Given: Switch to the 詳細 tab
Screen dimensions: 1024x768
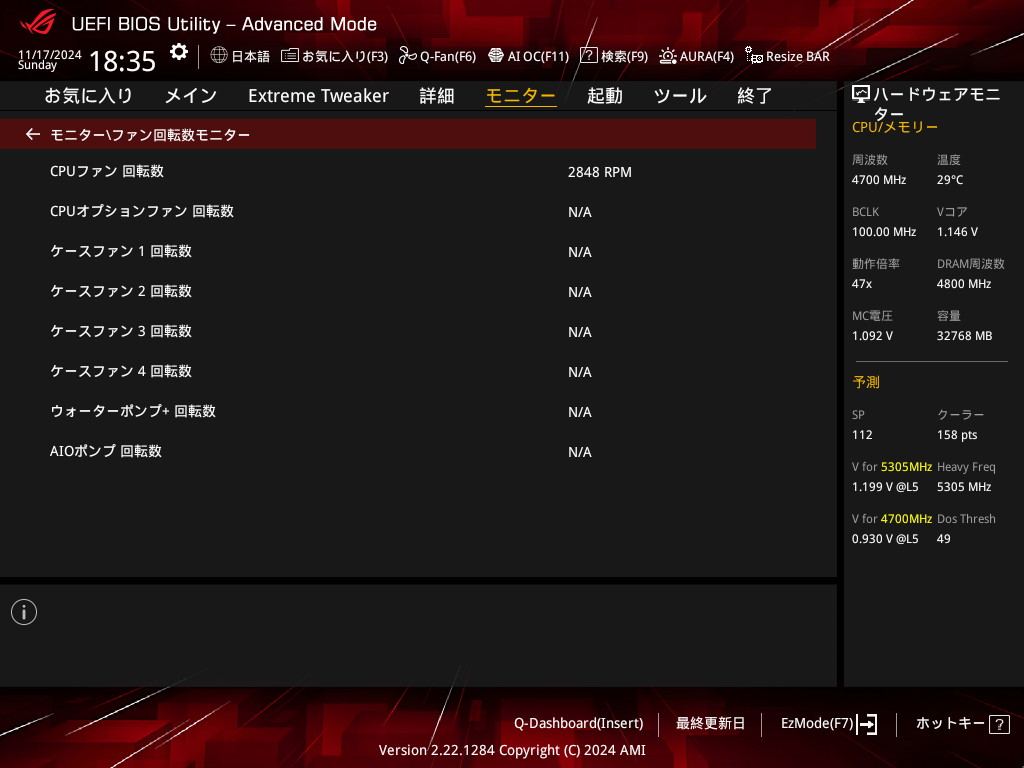Looking at the screenshot, I should click(437, 95).
